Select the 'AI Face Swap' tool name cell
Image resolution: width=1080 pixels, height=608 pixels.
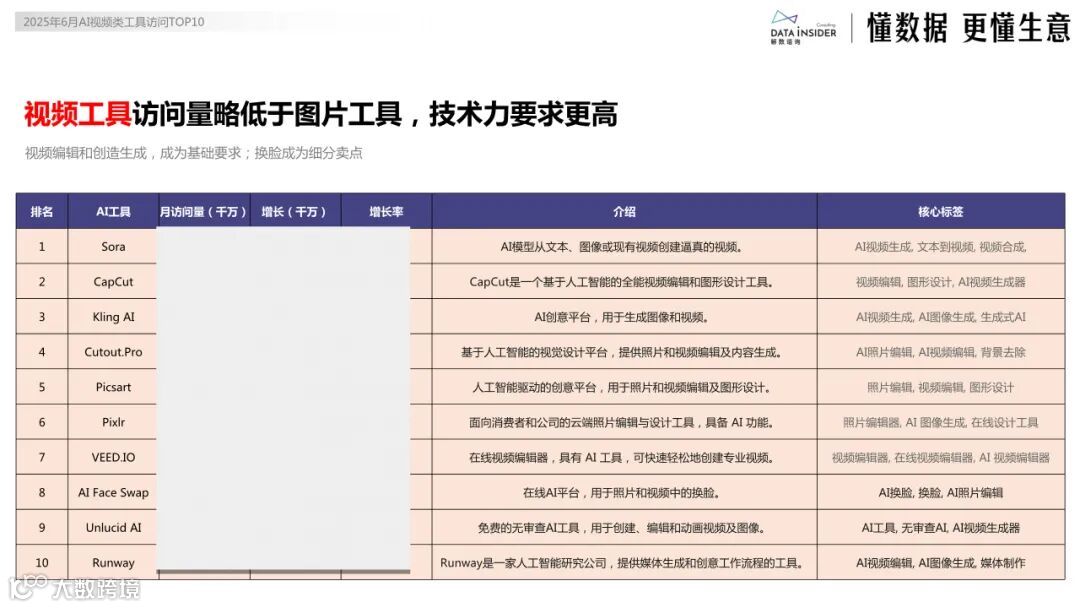[113, 492]
